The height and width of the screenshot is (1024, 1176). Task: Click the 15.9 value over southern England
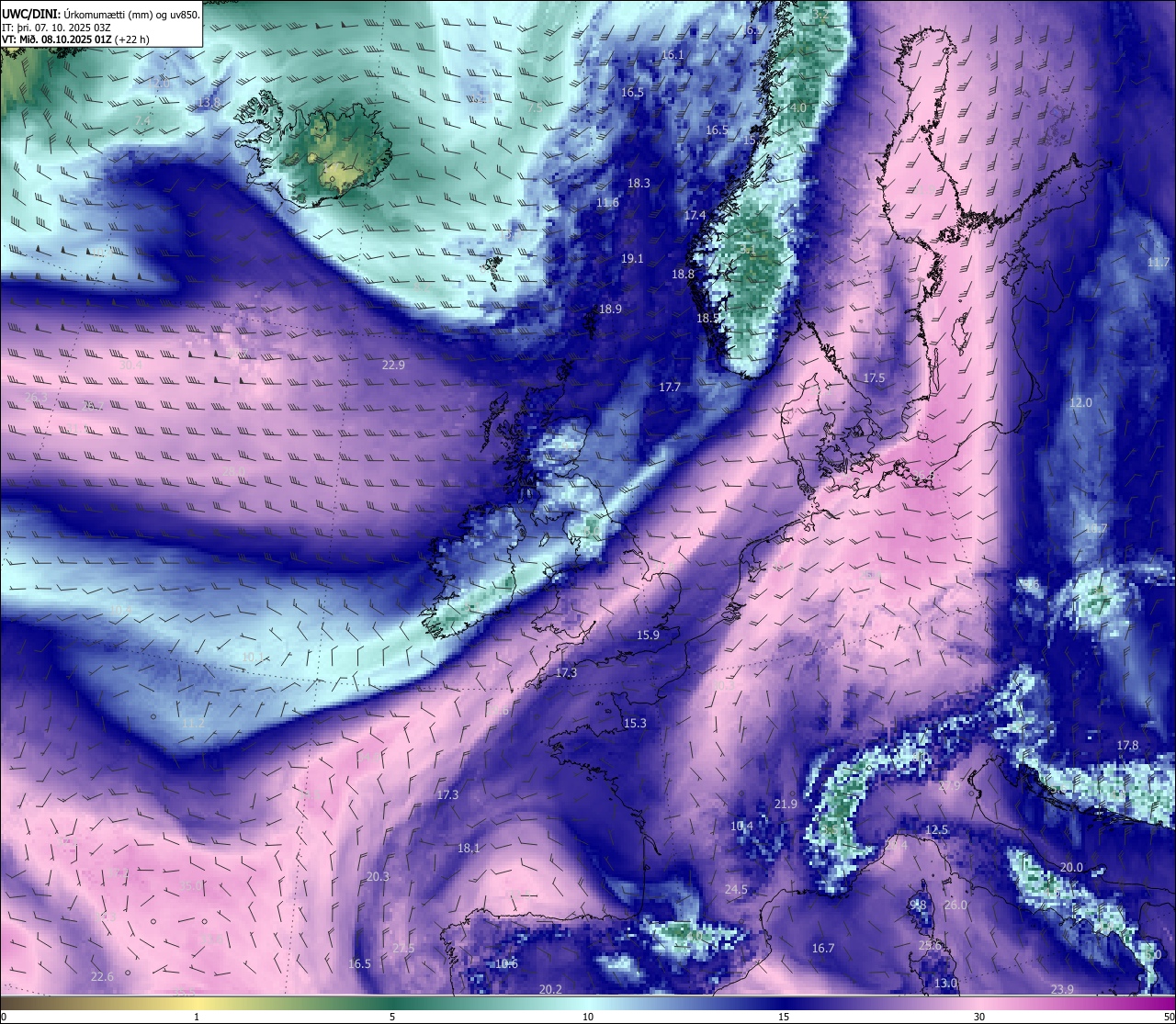[x=648, y=636]
